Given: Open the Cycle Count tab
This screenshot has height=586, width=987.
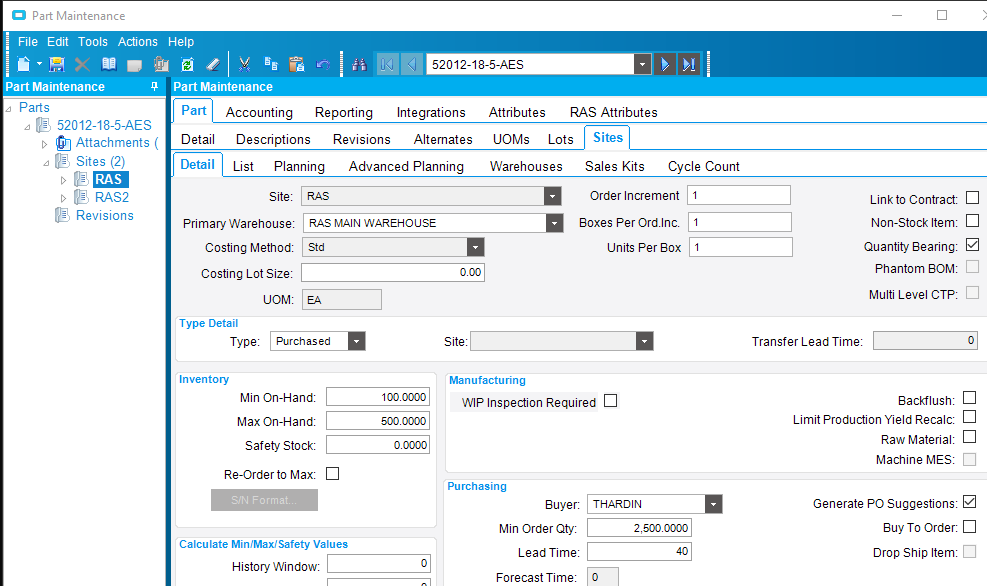Looking at the screenshot, I should point(704,166).
